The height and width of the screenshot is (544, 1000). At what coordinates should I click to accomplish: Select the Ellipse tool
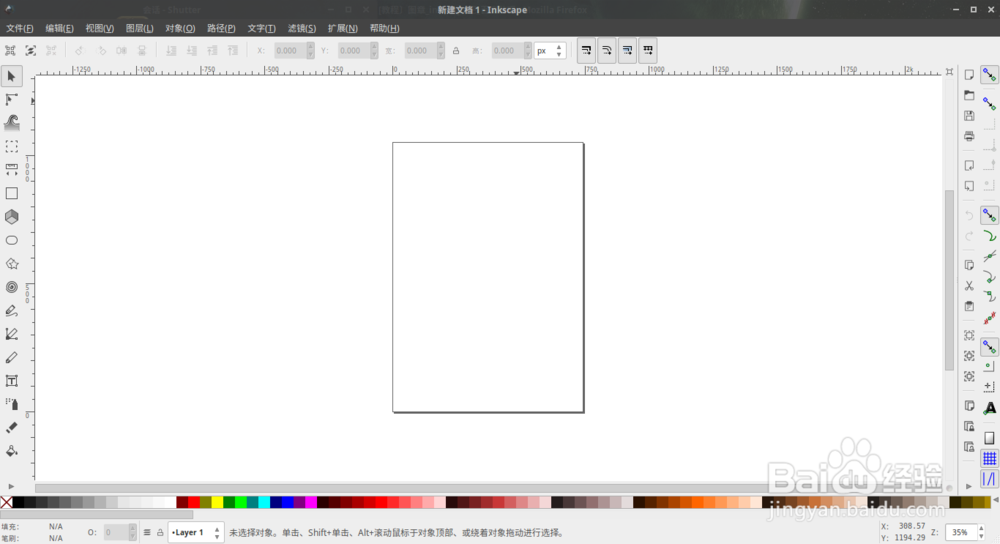tap(11, 240)
